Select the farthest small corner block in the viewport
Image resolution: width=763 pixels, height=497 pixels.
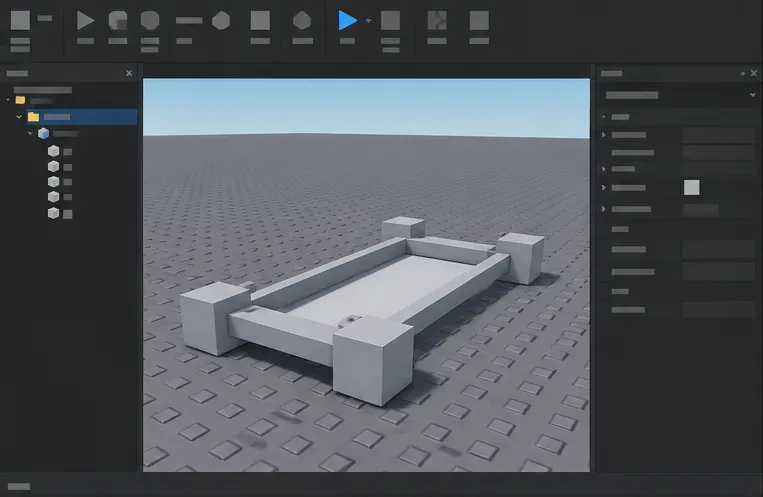pyautogui.click(x=403, y=228)
